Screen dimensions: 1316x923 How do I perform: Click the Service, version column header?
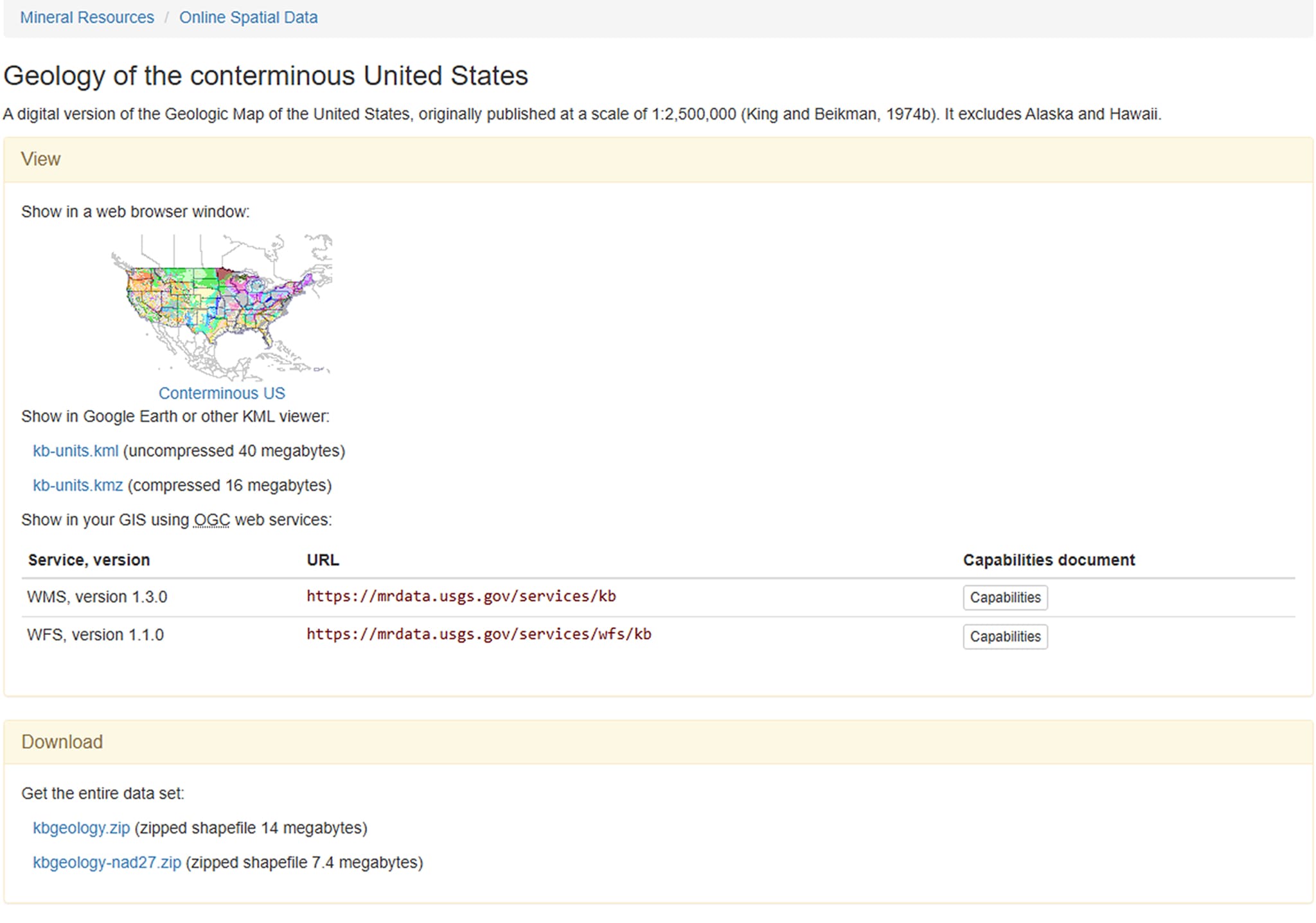click(89, 560)
